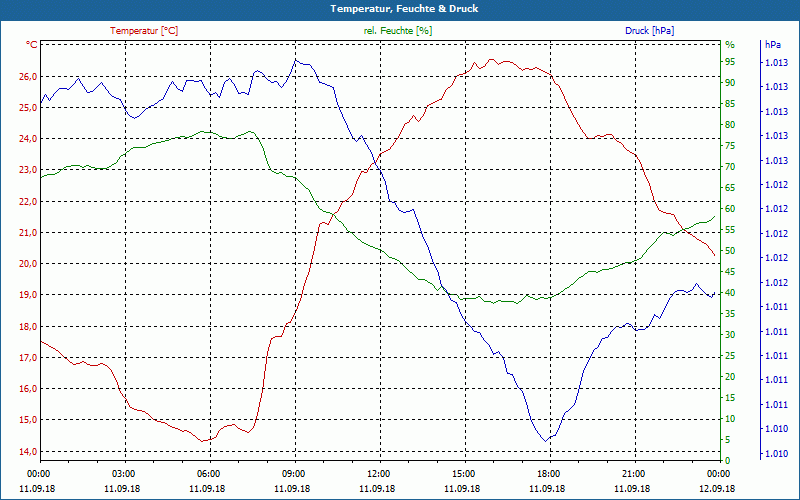This screenshot has height=500, width=800.
Task: Click the '15' humidity axis value
Action: (730, 397)
